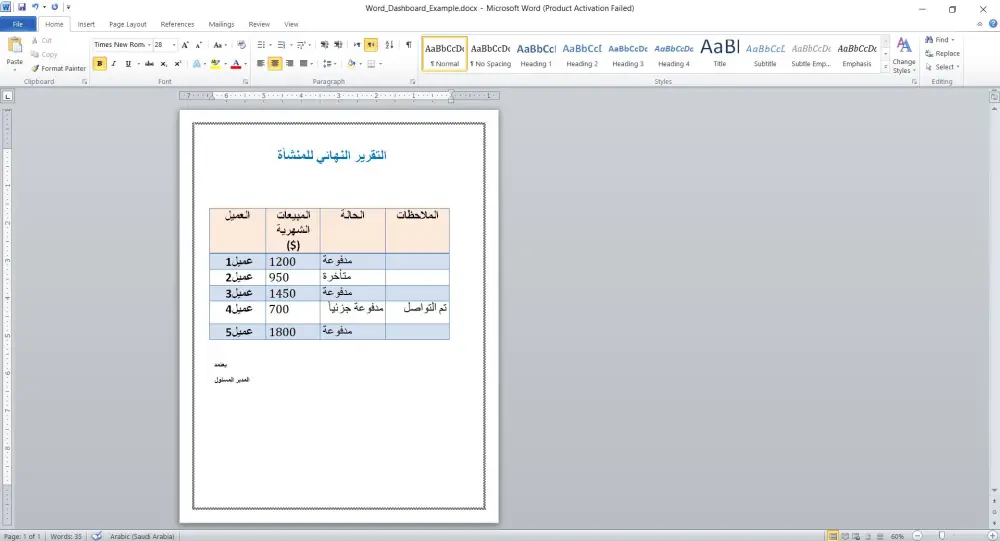The height and width of the screenshot is (541, 1000).
Task: Click the Grow Font icon
Action: [185, 45]
